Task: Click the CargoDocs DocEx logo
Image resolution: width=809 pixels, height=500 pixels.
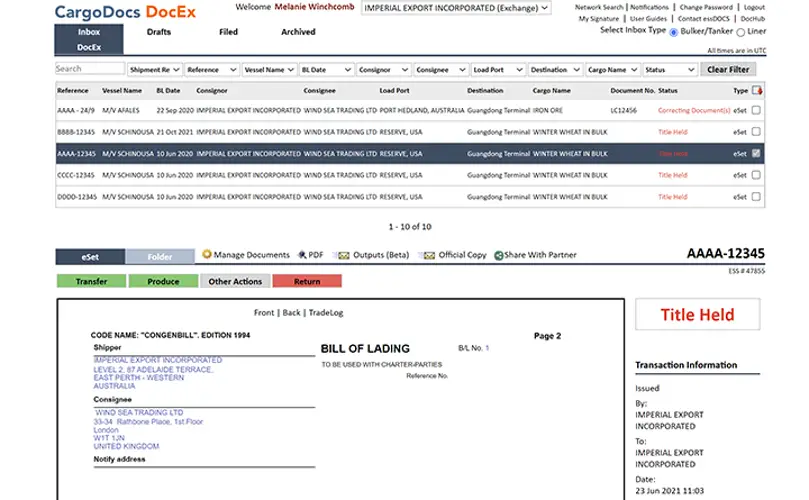Action: (x=125, y=12)
